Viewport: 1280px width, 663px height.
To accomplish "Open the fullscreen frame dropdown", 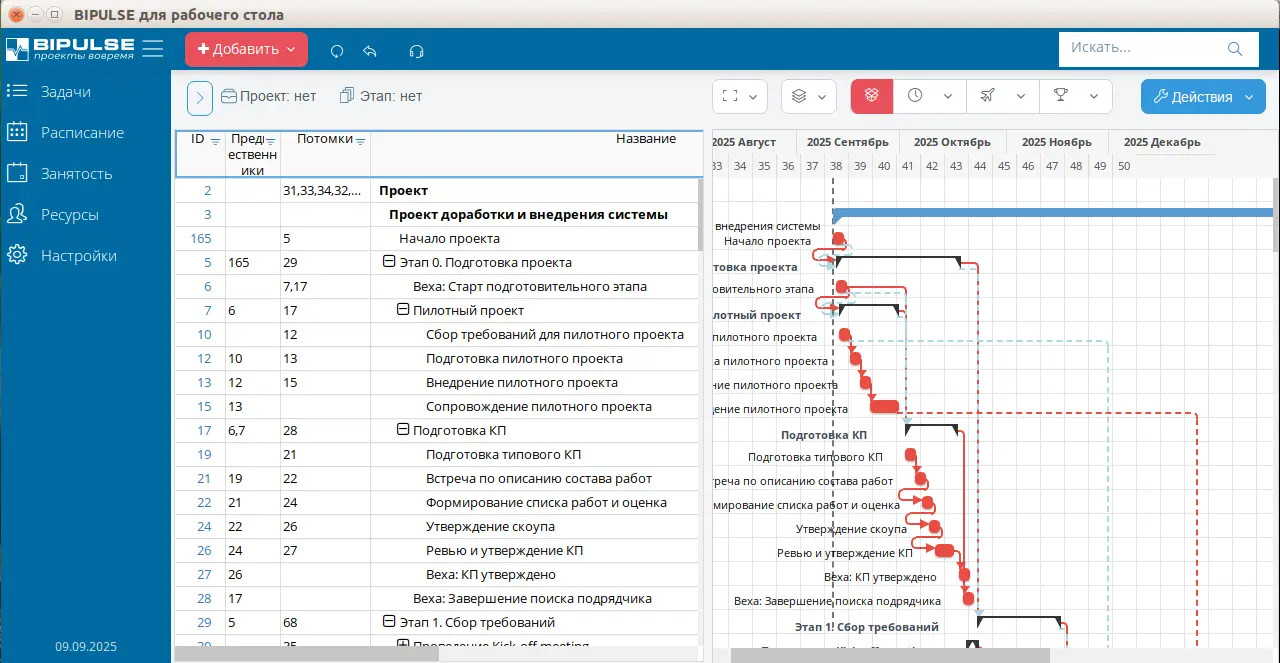I will (x=740, y=96).
